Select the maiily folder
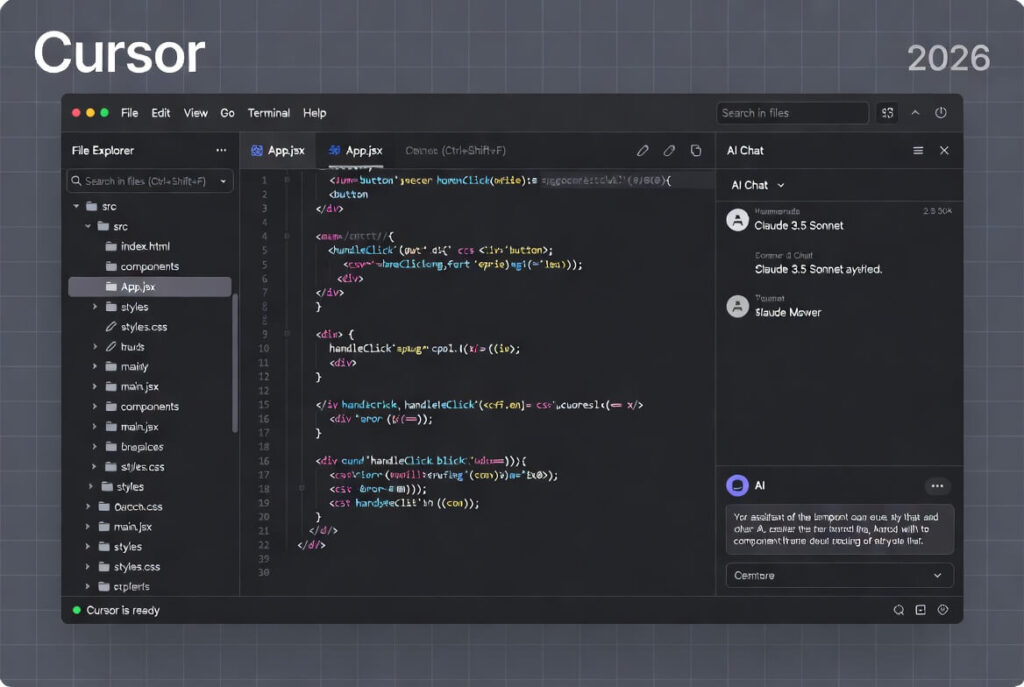The height and width of the screenshot is (687, 1024). pos(134,367)
